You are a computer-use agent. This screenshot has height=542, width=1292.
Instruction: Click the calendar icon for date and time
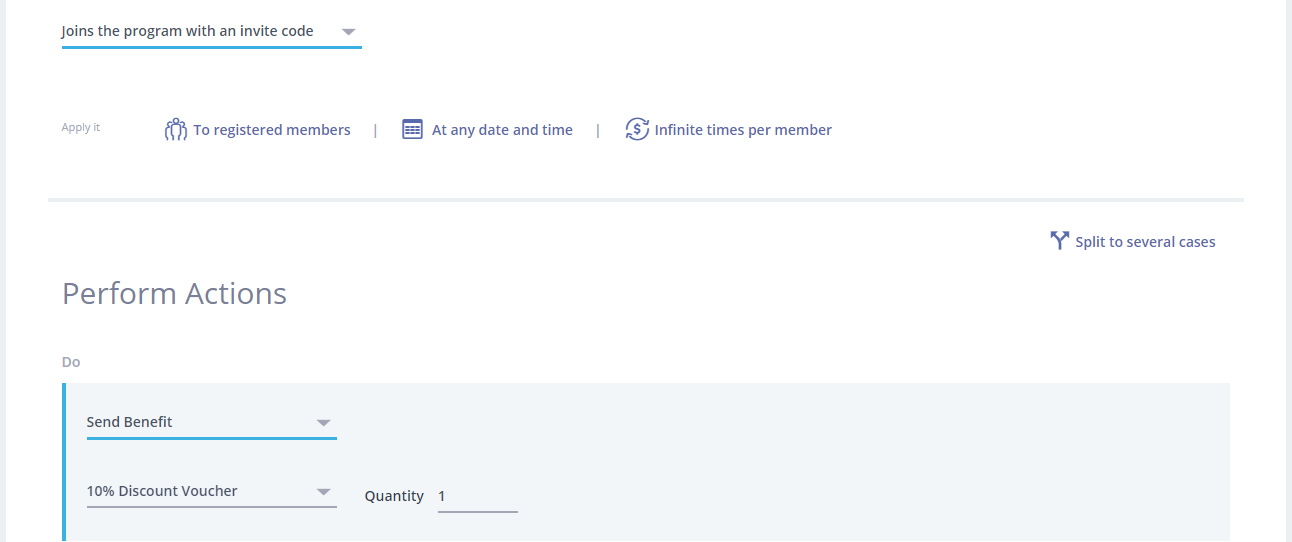(x=412, y=129)
